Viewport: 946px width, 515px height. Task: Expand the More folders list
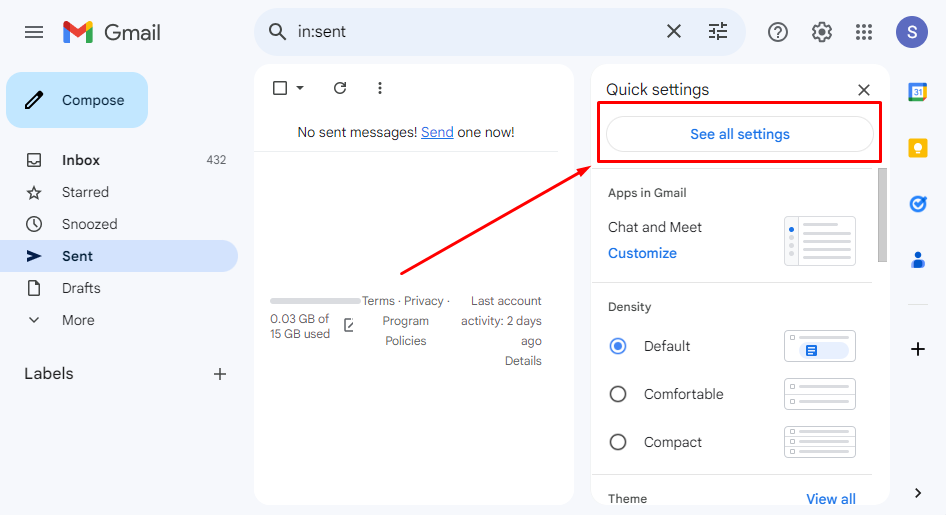pos(119,320)
